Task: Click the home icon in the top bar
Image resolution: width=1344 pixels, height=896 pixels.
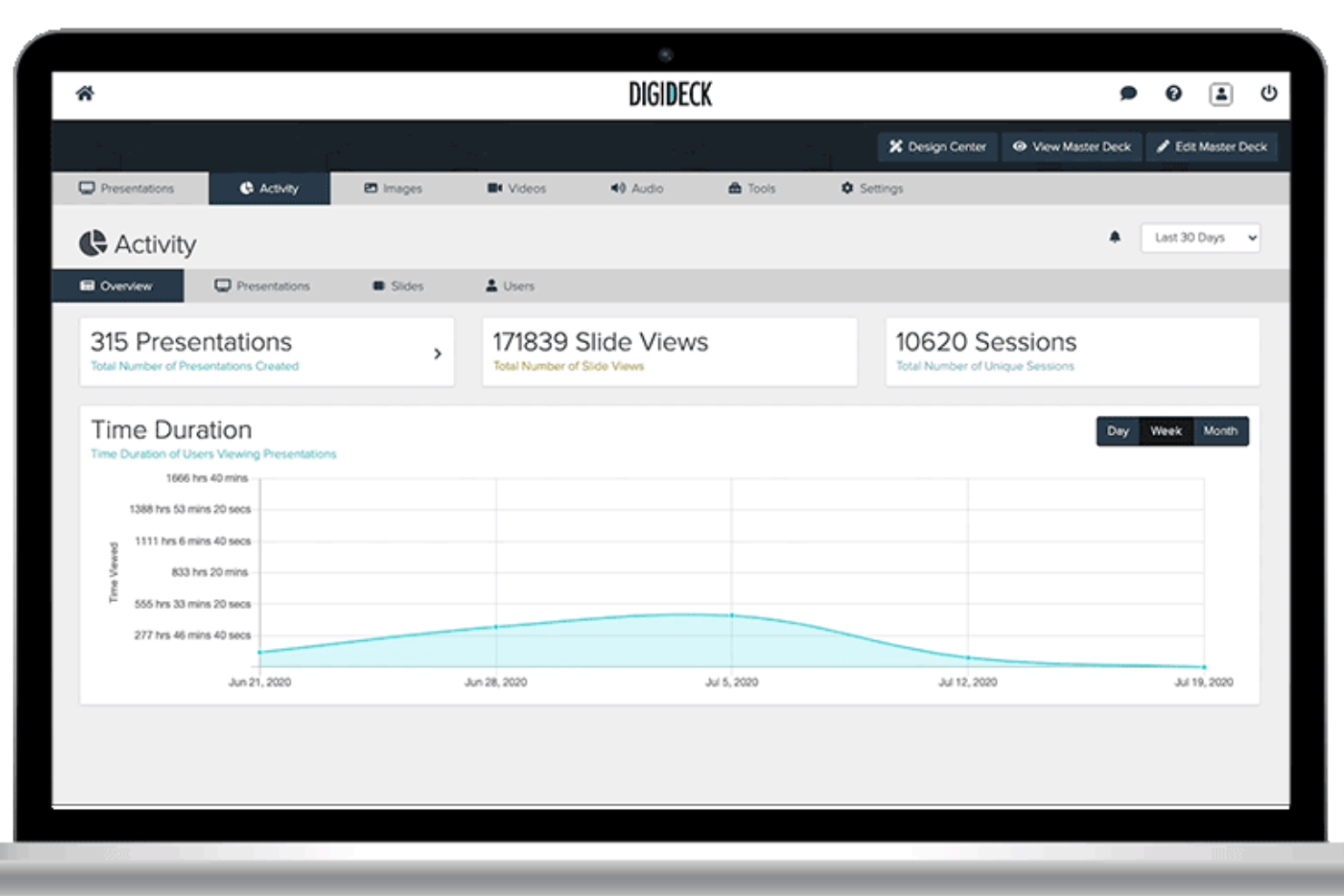Action: click(85, 94)
